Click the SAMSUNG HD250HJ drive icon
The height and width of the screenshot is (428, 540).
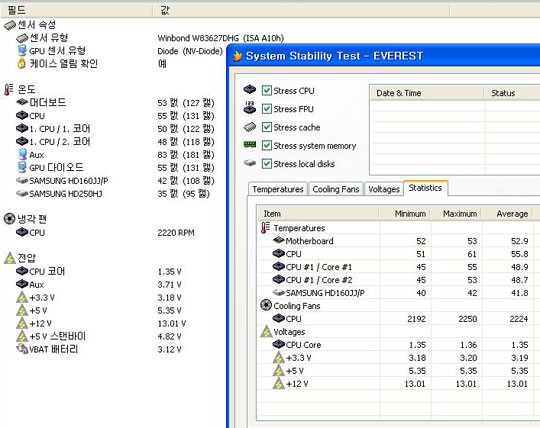tap(22, 194)
